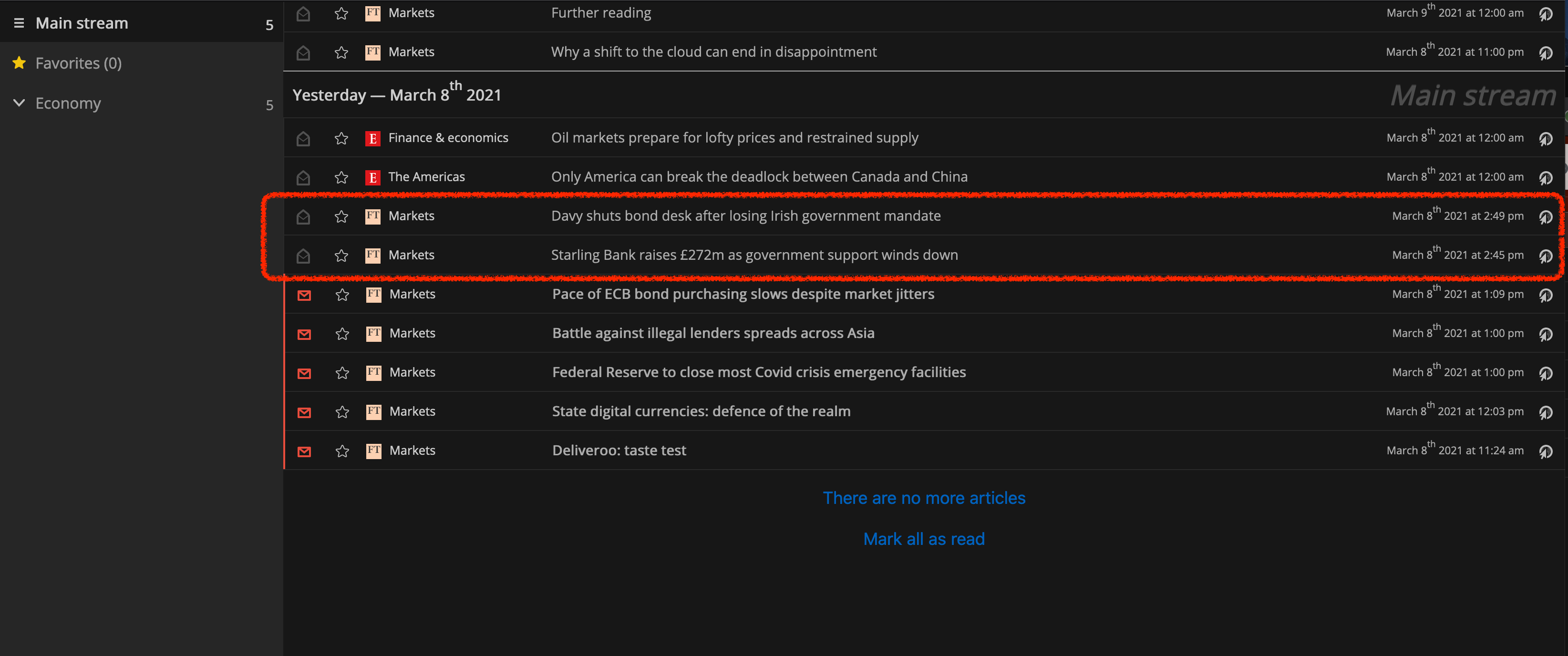Screen dimensions: 1568x656
Task: Click There are no more articles
Action: (x=923, y=498)
